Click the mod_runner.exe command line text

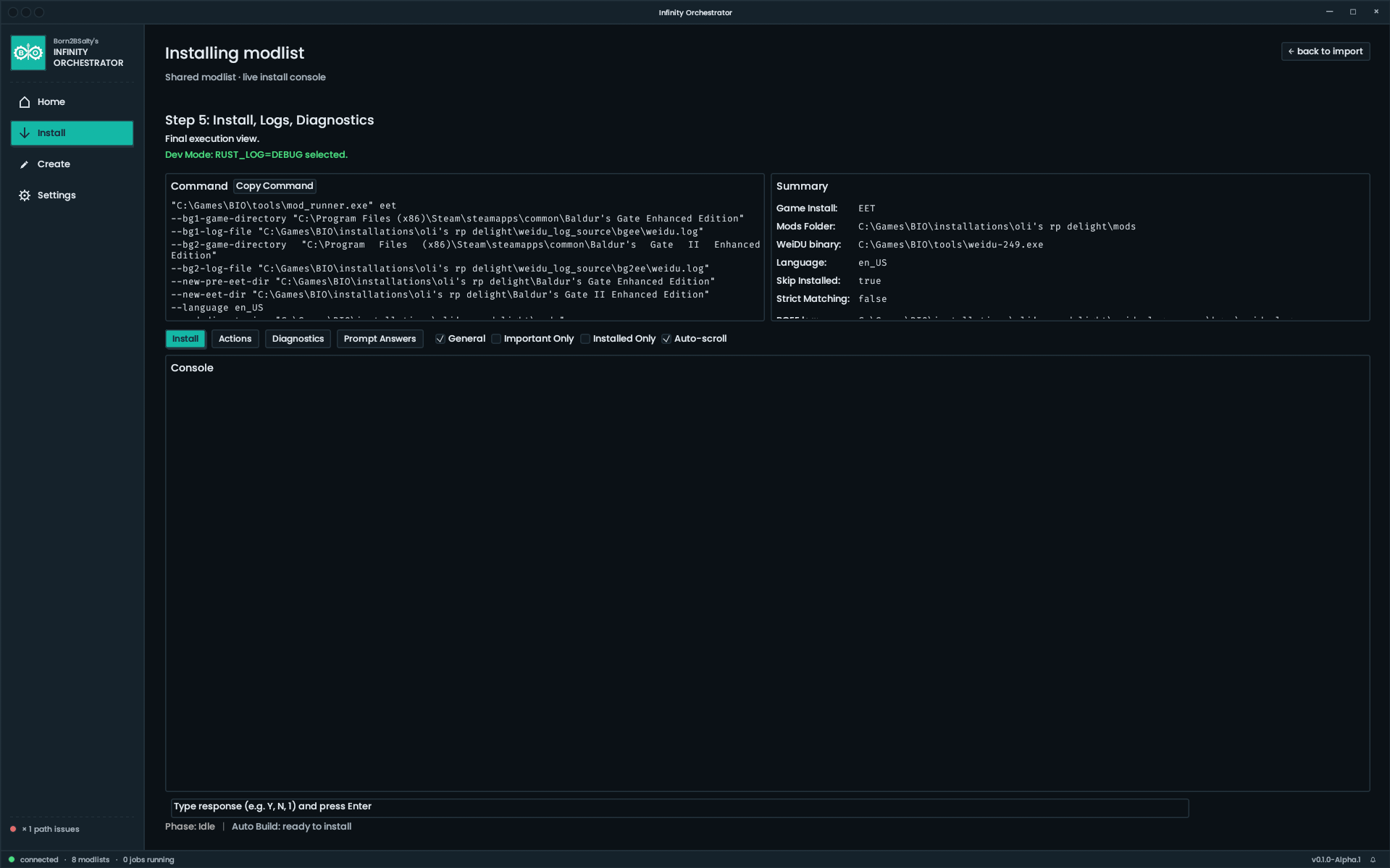pos(284,206)
